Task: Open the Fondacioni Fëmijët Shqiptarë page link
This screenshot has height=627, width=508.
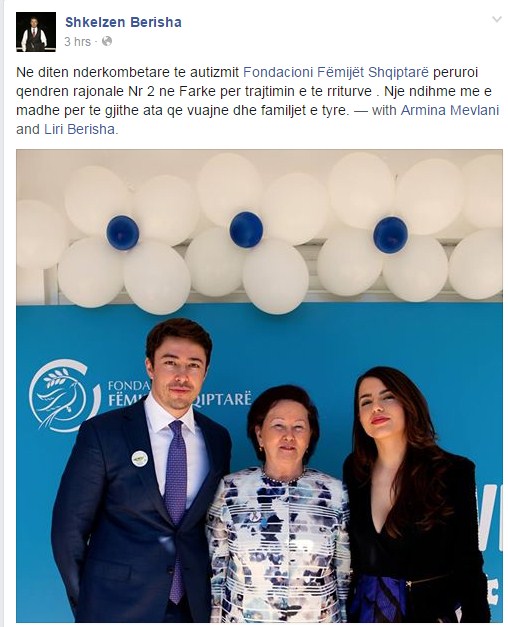Action: pyautogui.click(x=336, y=73)
